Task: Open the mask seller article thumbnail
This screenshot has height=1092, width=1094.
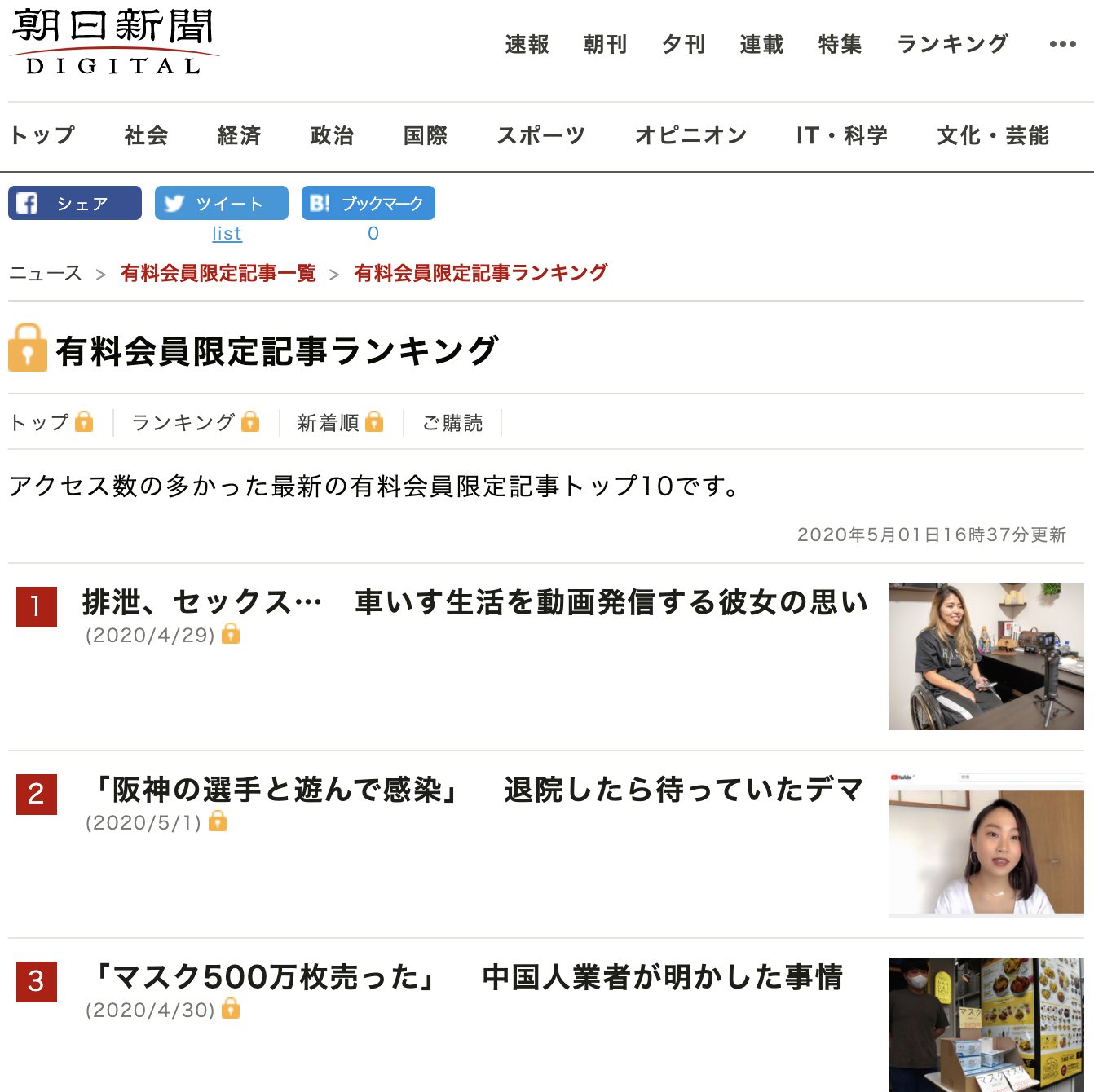Action: (986, 1025)
